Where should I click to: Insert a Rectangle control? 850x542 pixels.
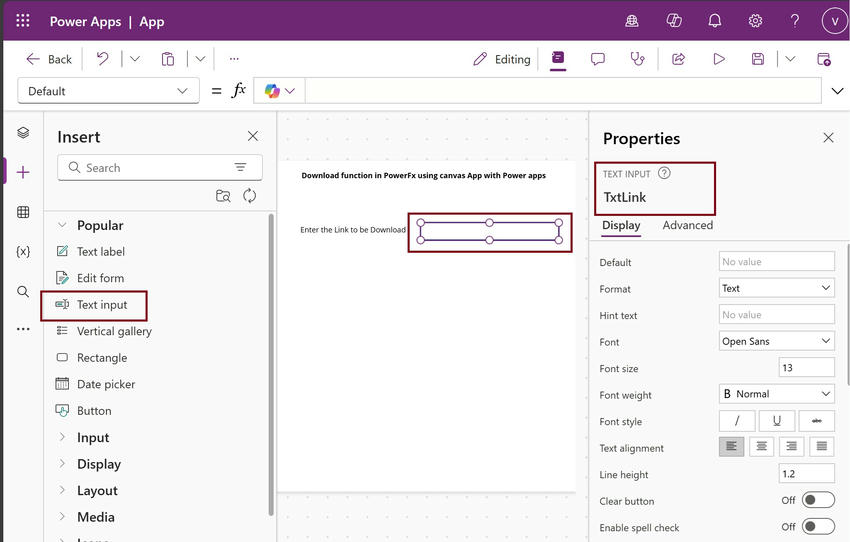102,358
